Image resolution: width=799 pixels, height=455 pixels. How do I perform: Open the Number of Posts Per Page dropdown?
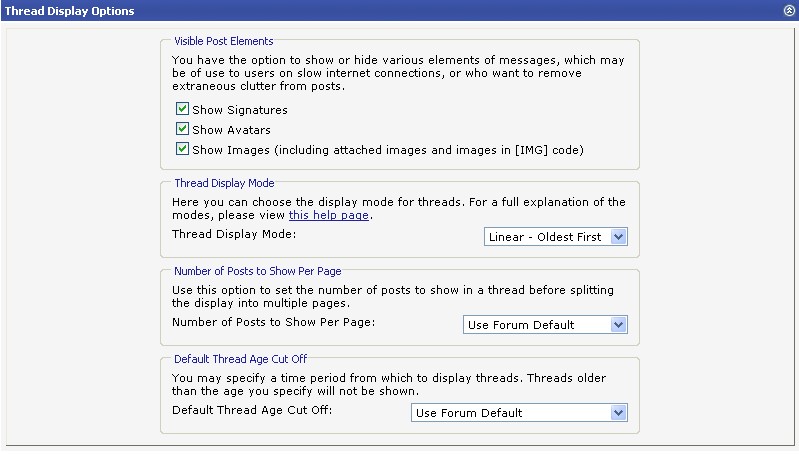click(545, 325)
